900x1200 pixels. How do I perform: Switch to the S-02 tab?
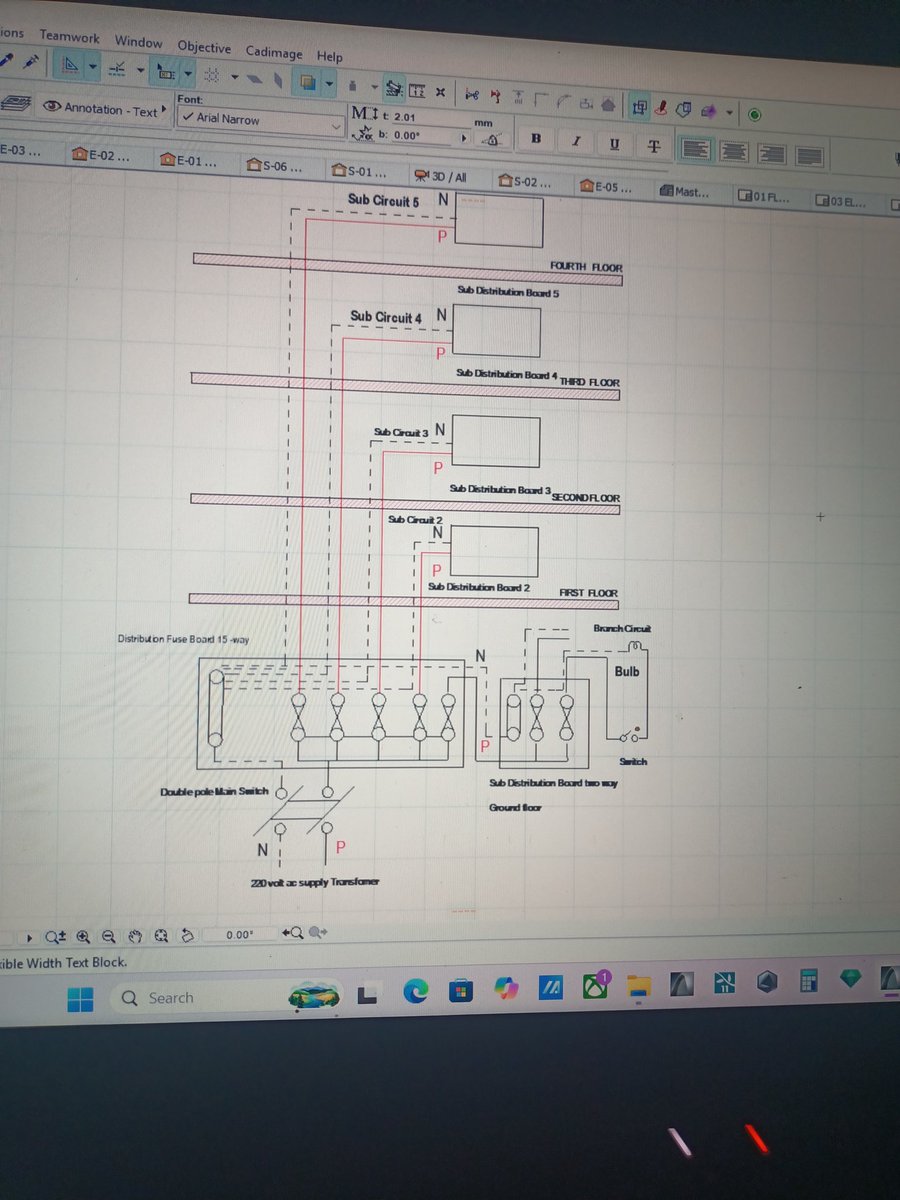tap(525, 181)
